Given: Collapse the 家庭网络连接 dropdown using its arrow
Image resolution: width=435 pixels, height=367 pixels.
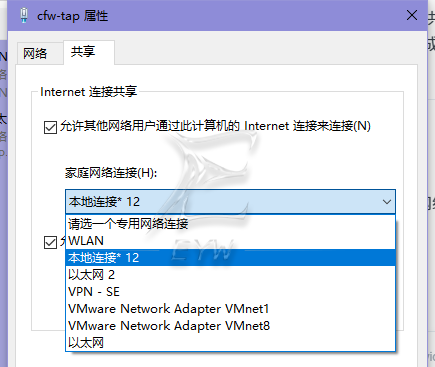Looking at the screenshot, I should click(x=387, y=202).
